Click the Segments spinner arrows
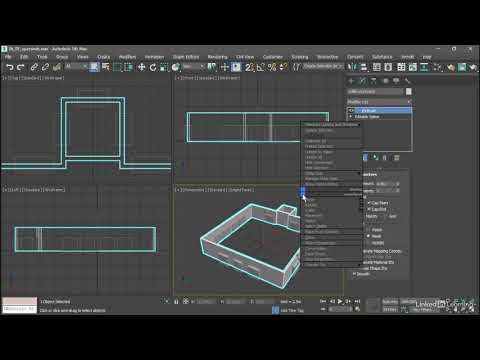Viewport: 480px width, 360px height. (398, 190)
